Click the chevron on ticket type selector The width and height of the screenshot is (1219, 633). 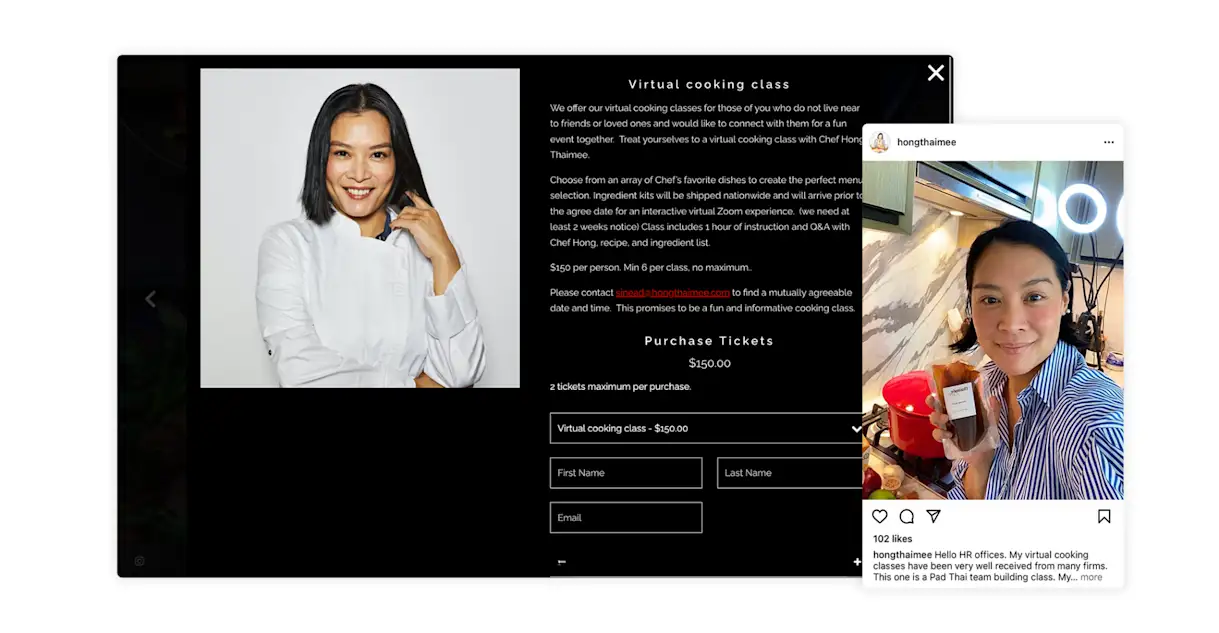pos(856,428)
